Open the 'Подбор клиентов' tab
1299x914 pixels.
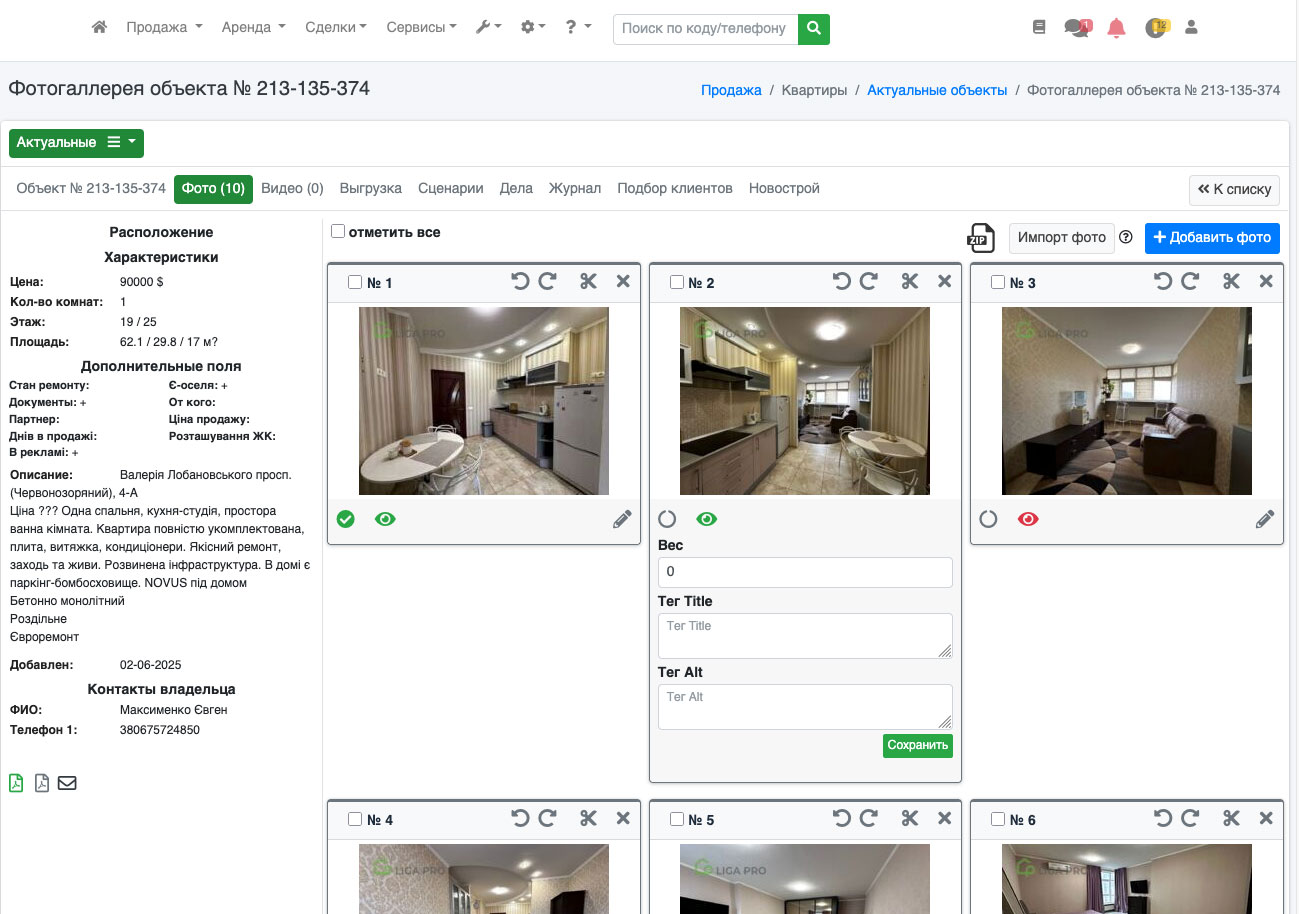pyautogui.click(x=674, y=189)
